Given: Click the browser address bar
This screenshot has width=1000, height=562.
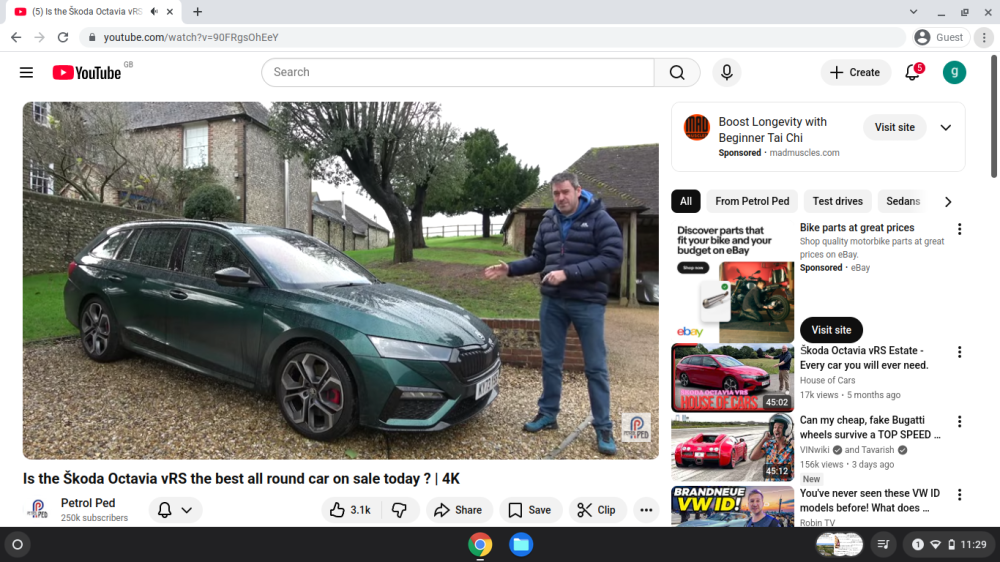Looking at the screenshot, I should pos(491,38).
